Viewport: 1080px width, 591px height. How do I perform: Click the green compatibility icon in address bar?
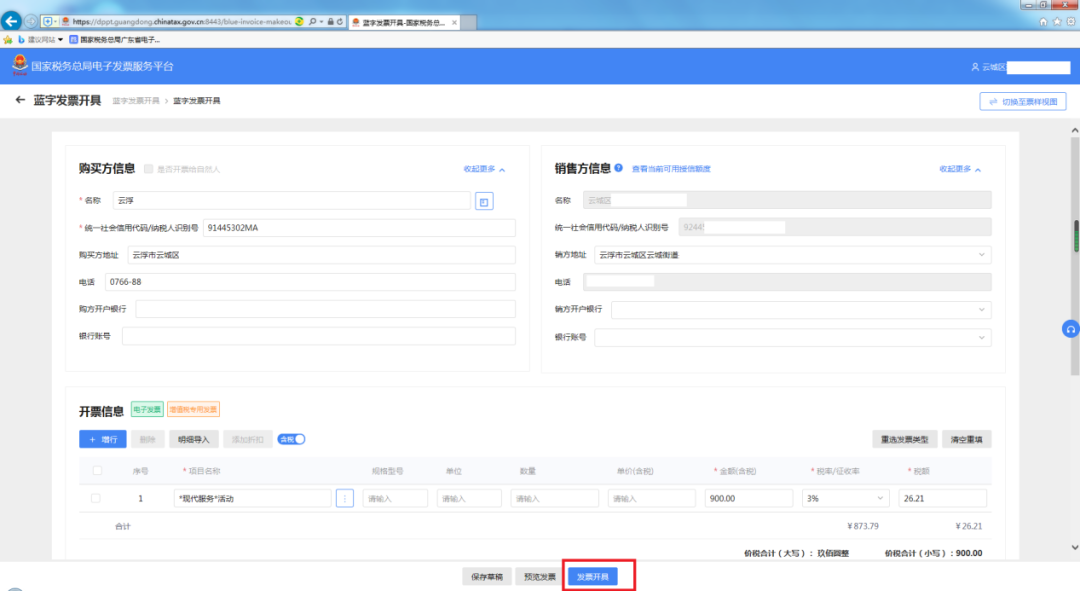(x=300, y=21)
